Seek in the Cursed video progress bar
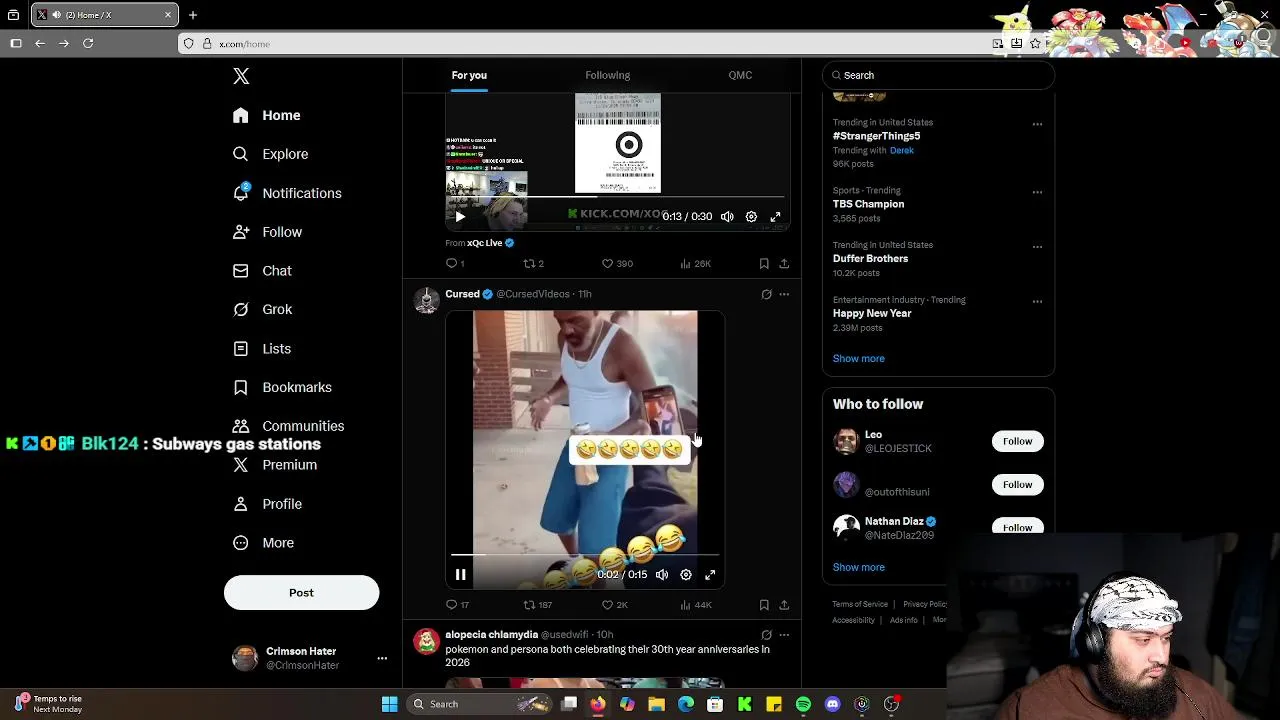This screenshot has height=720, width=1280. [x=584, y=555]
